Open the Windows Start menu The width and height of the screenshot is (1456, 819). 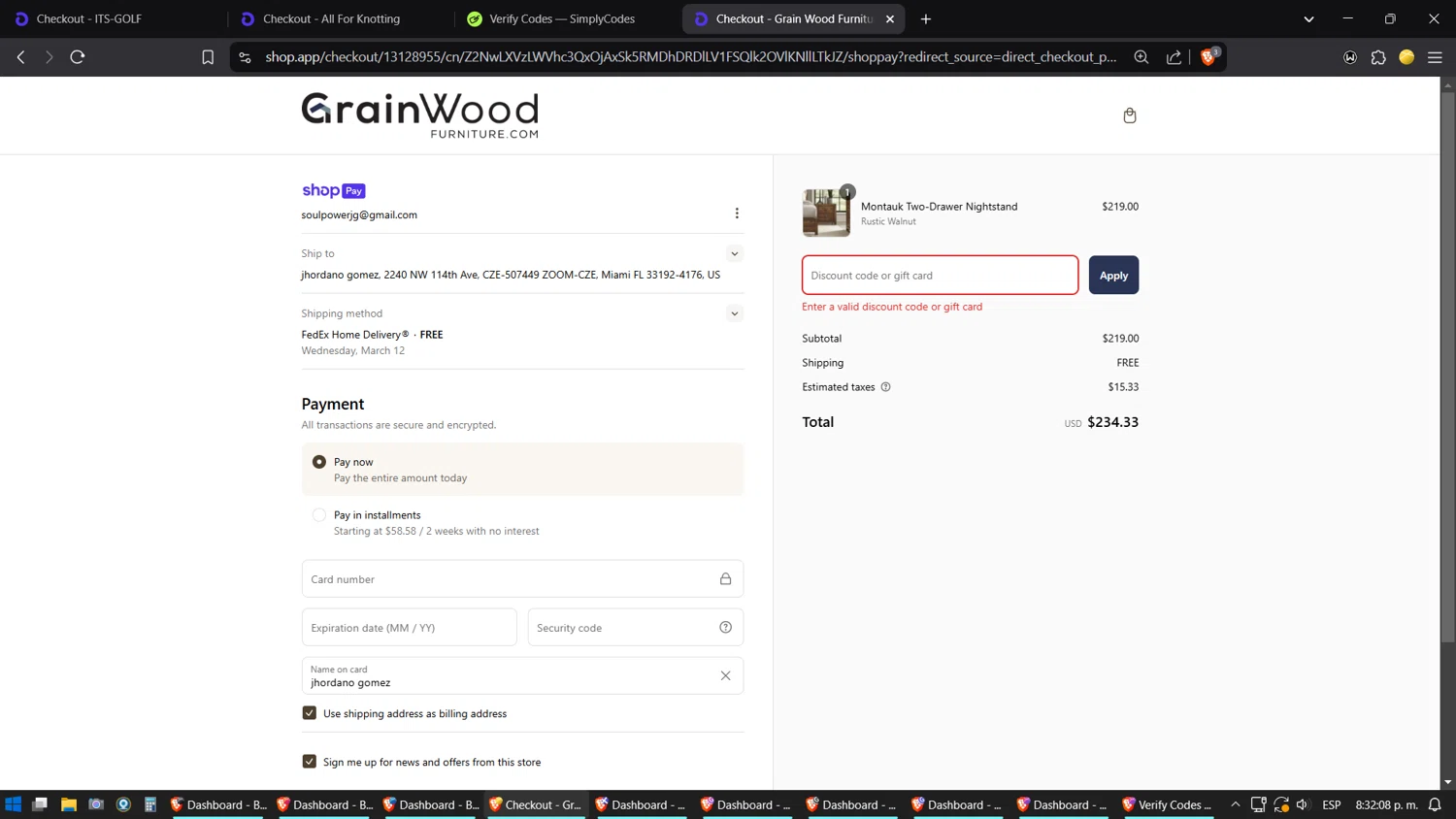coord(13,804)
